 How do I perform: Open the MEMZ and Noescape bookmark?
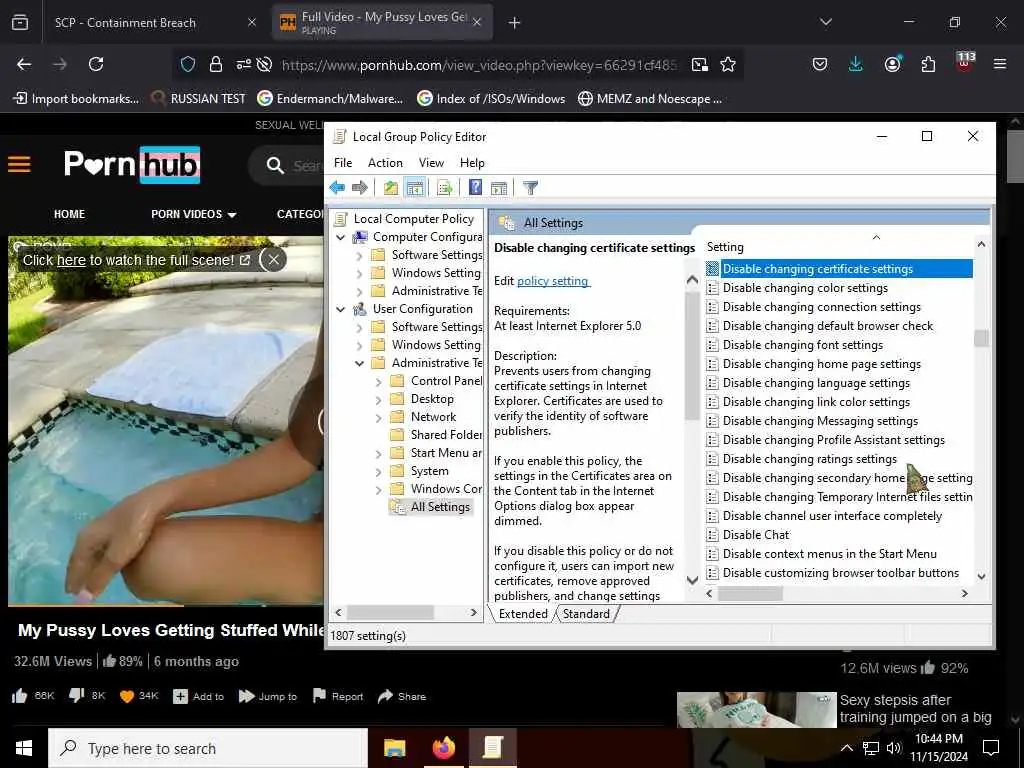tap(650, 99)
